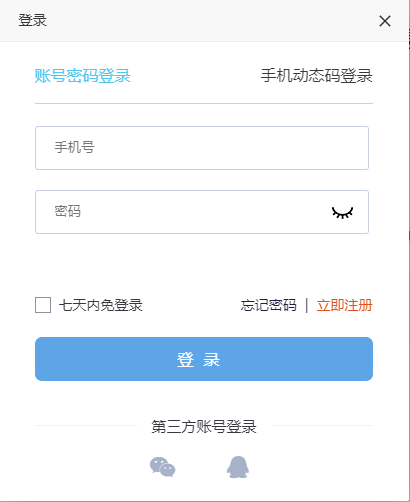Screen dimensions: 410x502
Task: Switch to the 账号密码登录 tab
Action: 83,76
